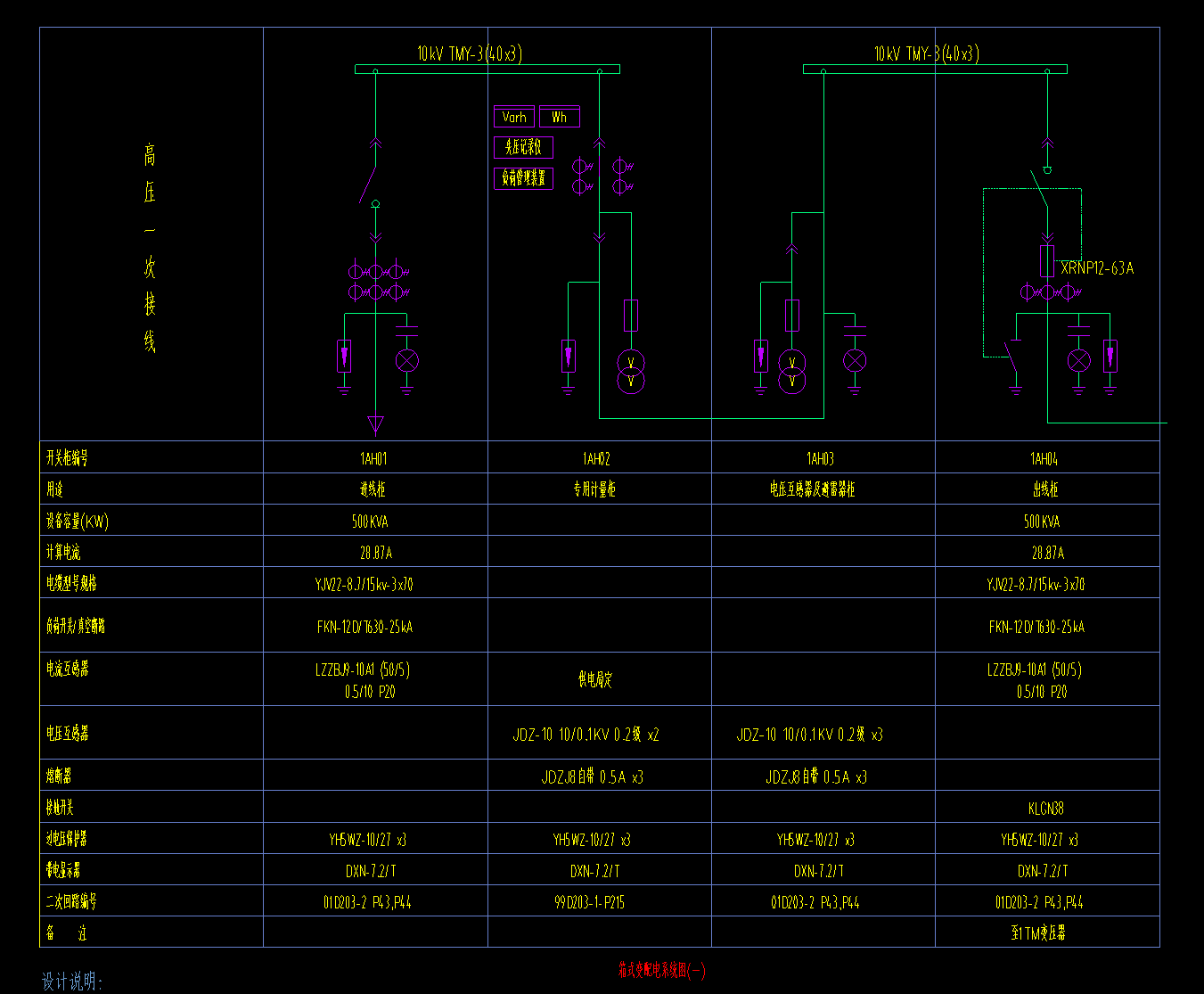The image size is (1204, 994).
Task: Click YH5WZ-10/27 x3 in the 1AH01 column
Action: [x=368, y=840]
